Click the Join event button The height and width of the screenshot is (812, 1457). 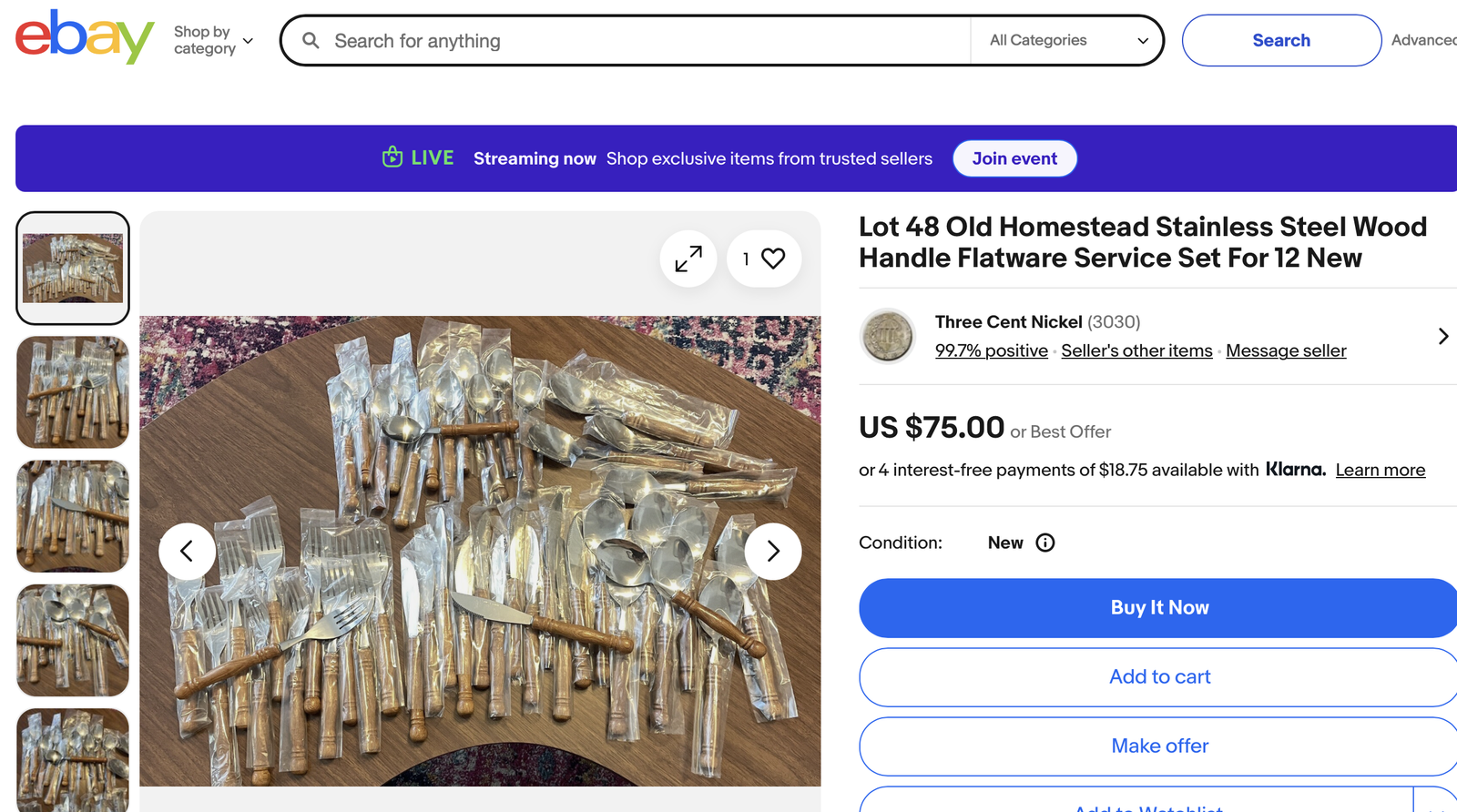pyautogui.click(x=1014, y=158)
